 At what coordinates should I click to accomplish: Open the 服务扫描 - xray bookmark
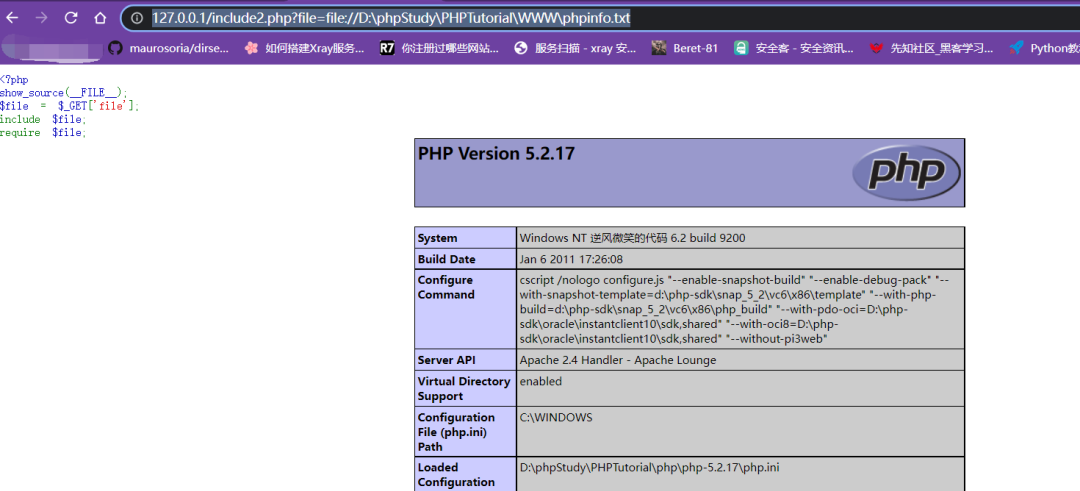[575, 48]
